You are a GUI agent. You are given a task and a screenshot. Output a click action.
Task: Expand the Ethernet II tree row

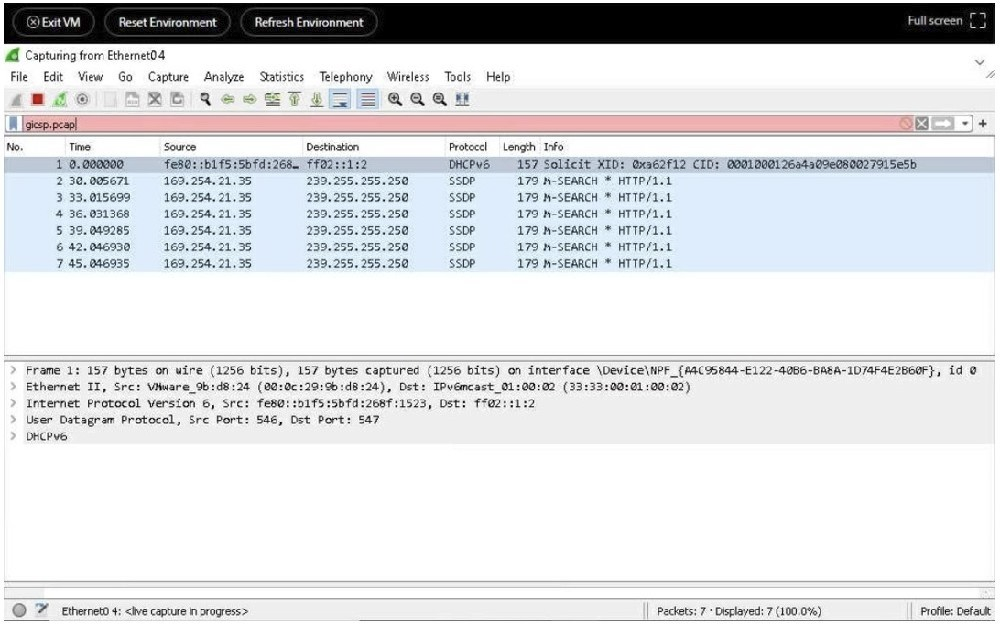(x=12, y=386)
